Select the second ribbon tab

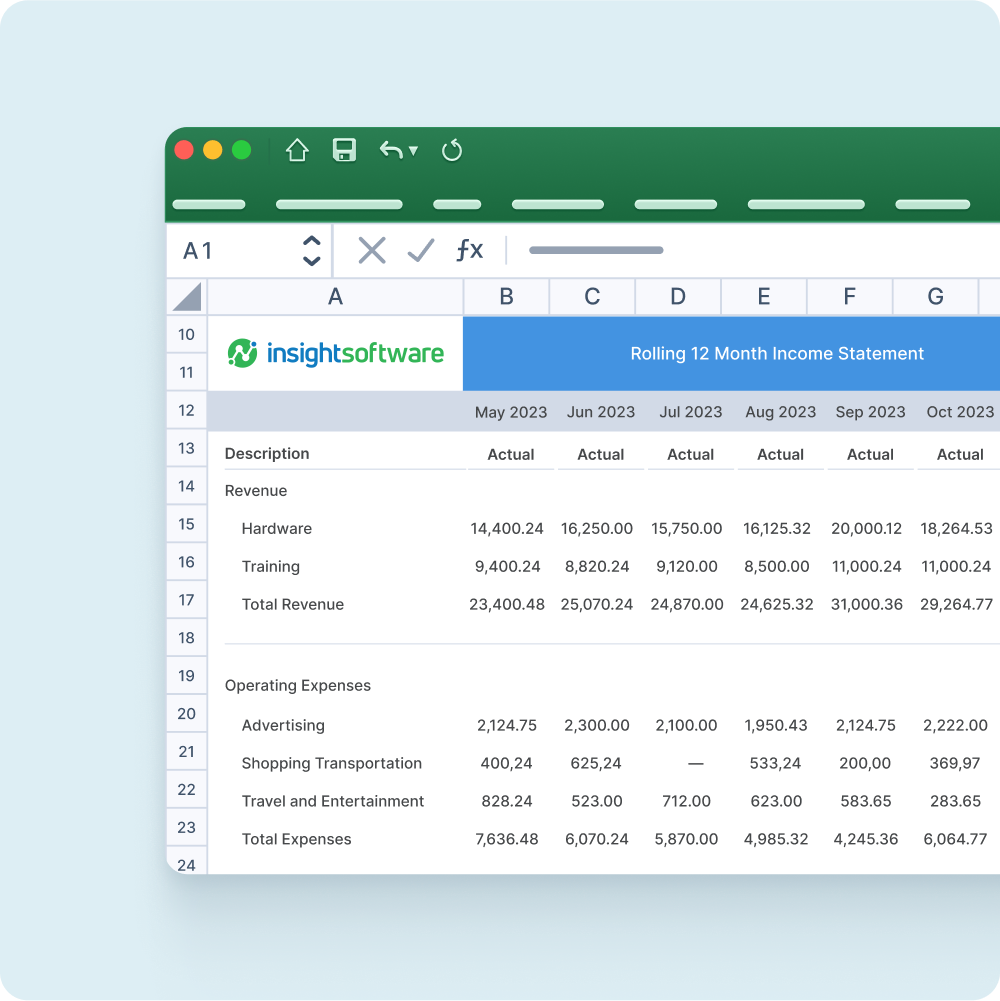click(x=339, y=204)
